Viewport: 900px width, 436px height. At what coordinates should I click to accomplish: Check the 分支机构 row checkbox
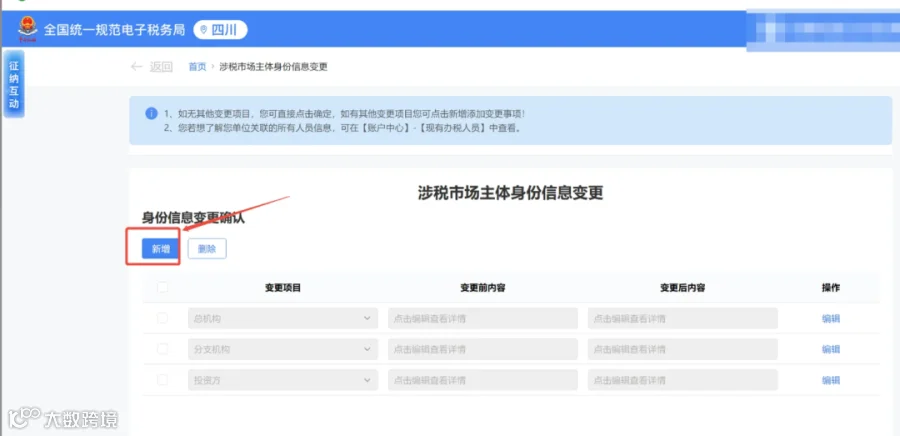click(162, 349)
